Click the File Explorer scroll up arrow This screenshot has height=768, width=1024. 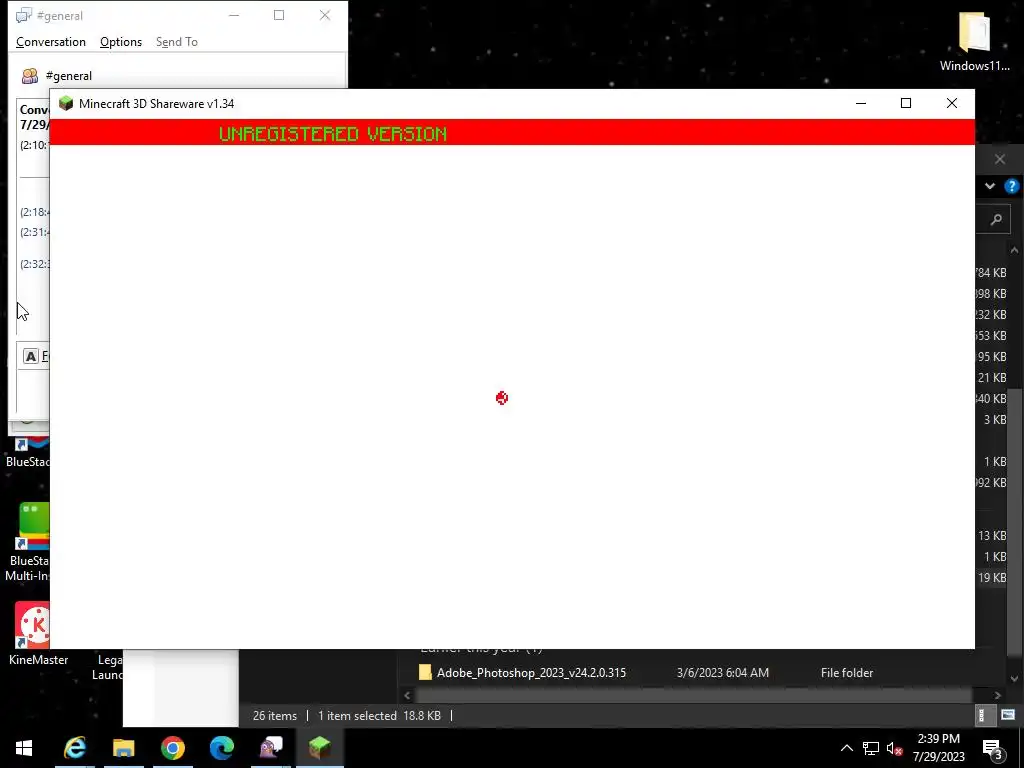(1014, 250)
